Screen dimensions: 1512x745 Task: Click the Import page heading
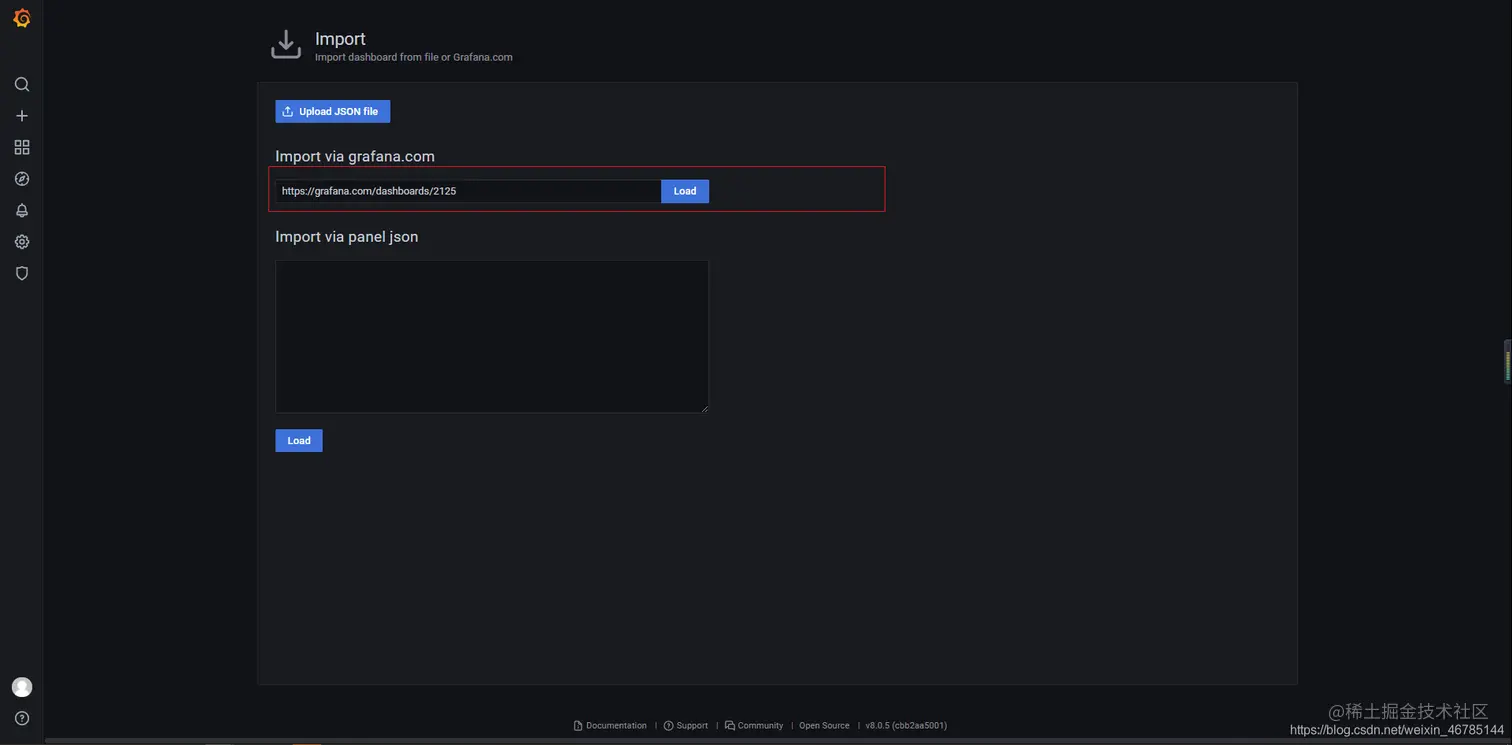(x=340, y=39)
